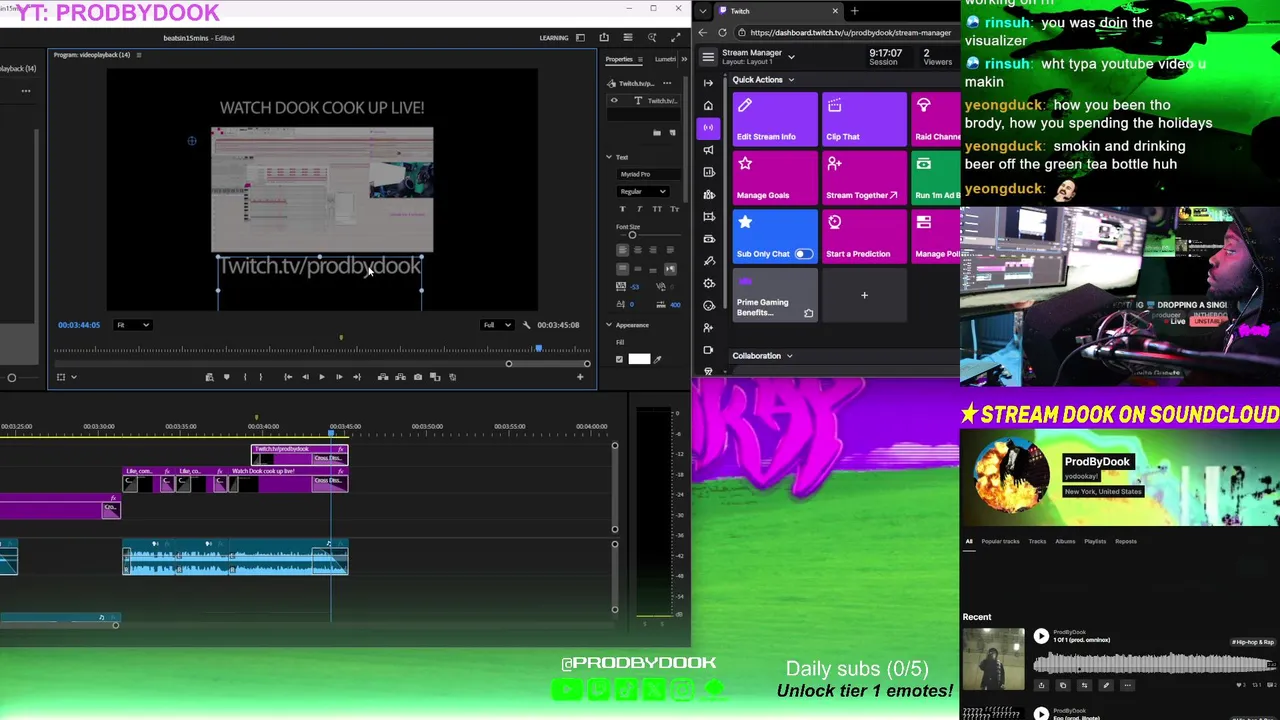Switch to the Lumetri panel tab
Screen dimensions: 1280x720
coord(665,59)
